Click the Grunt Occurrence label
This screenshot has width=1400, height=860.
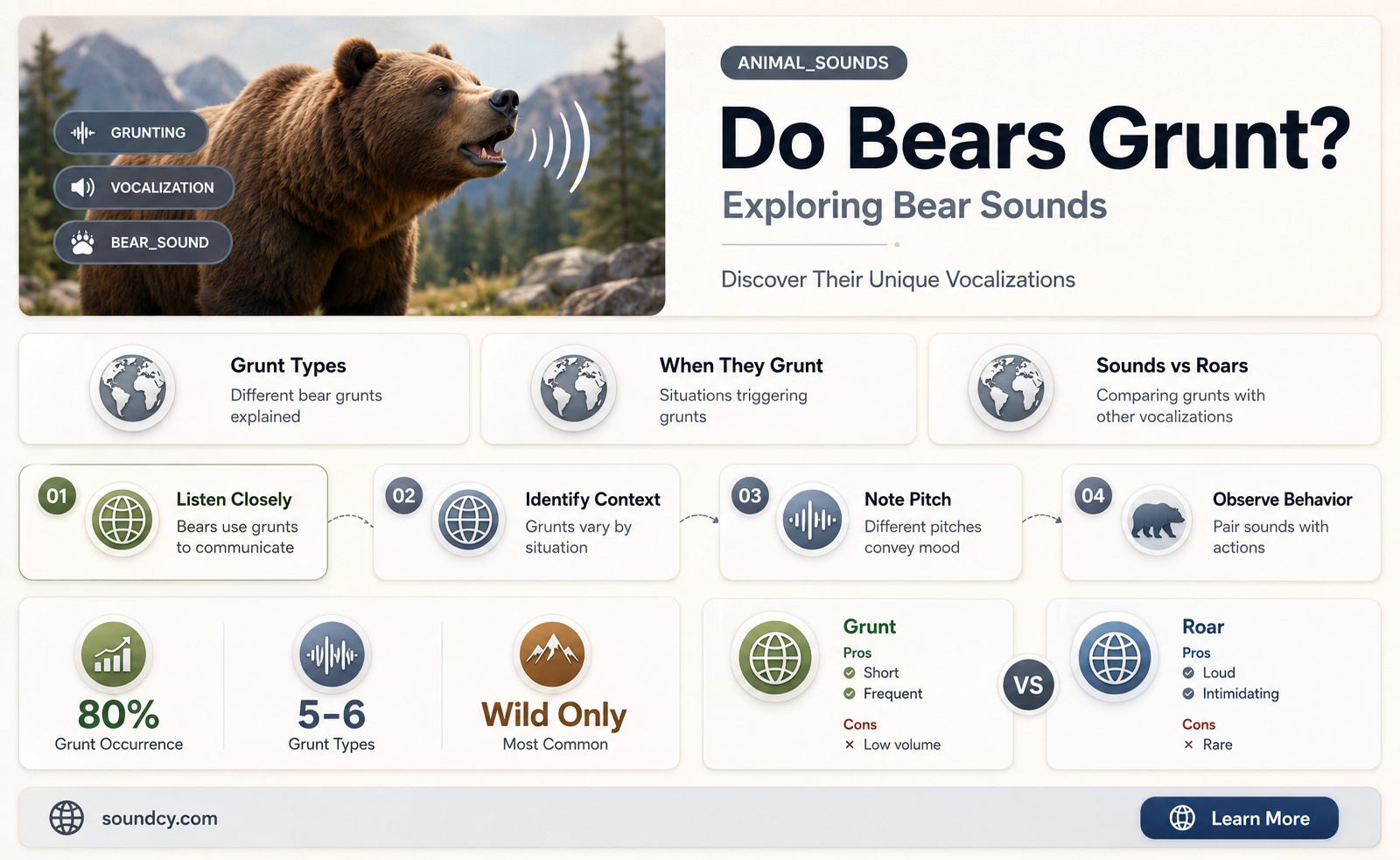(119, 745)
